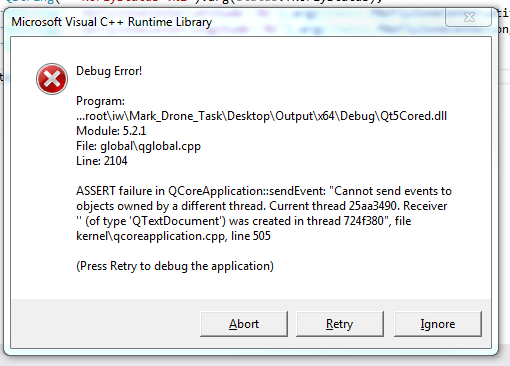510x366 pixels.
Task: Close the Runtime Library dialog
Action: click(x=469, y=17)
